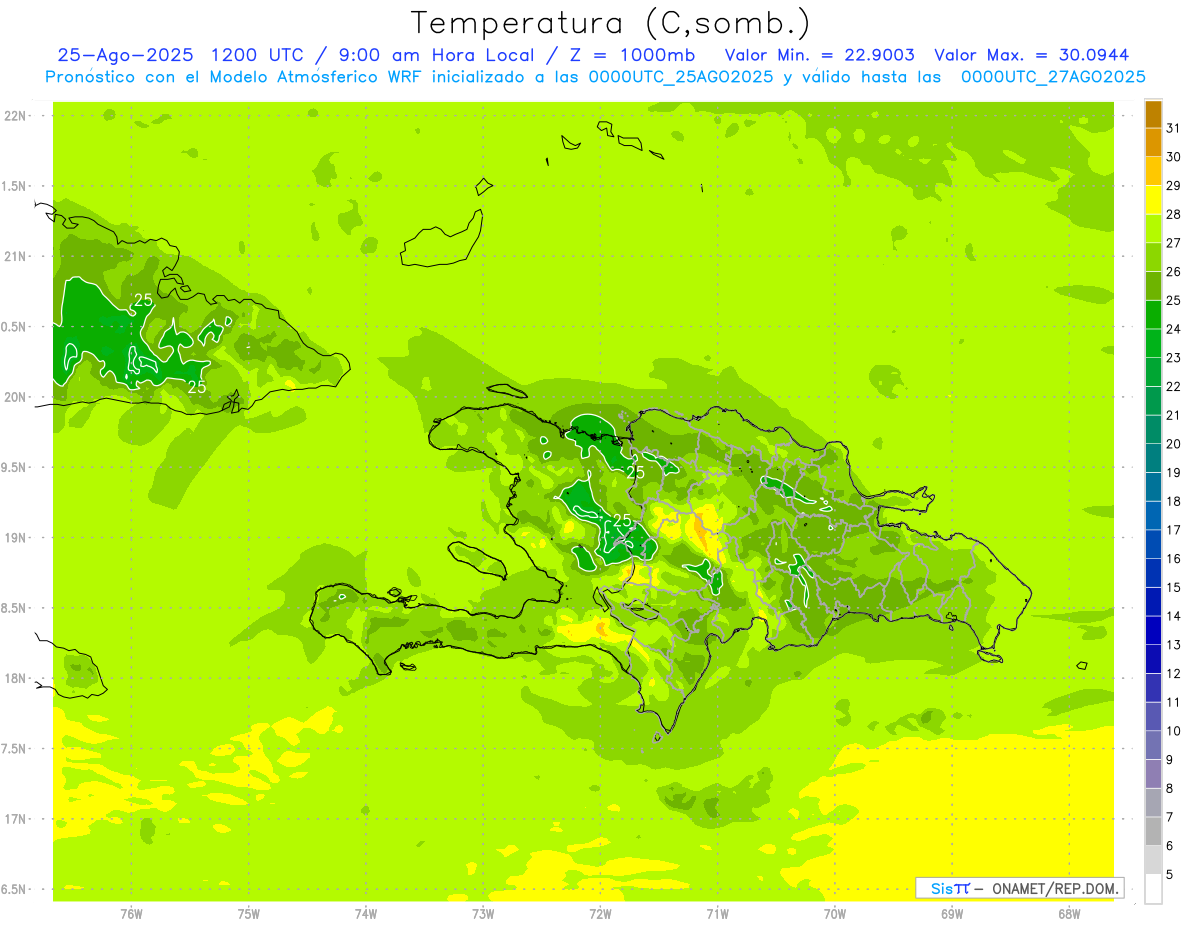
Task: Click the '31' value on the color legend
Action: 1173,128
